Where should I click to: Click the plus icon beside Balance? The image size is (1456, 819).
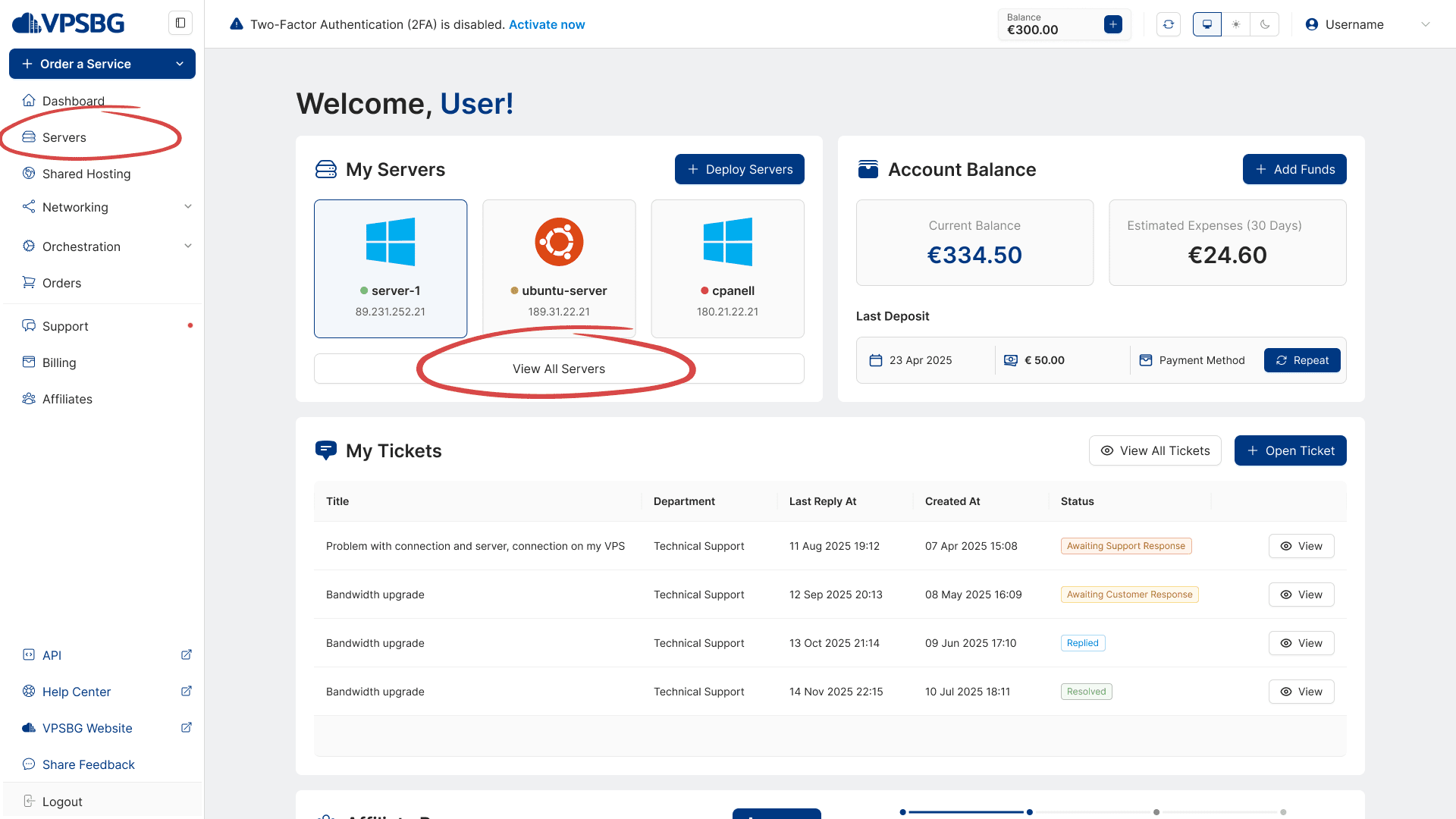point(1112,24)
